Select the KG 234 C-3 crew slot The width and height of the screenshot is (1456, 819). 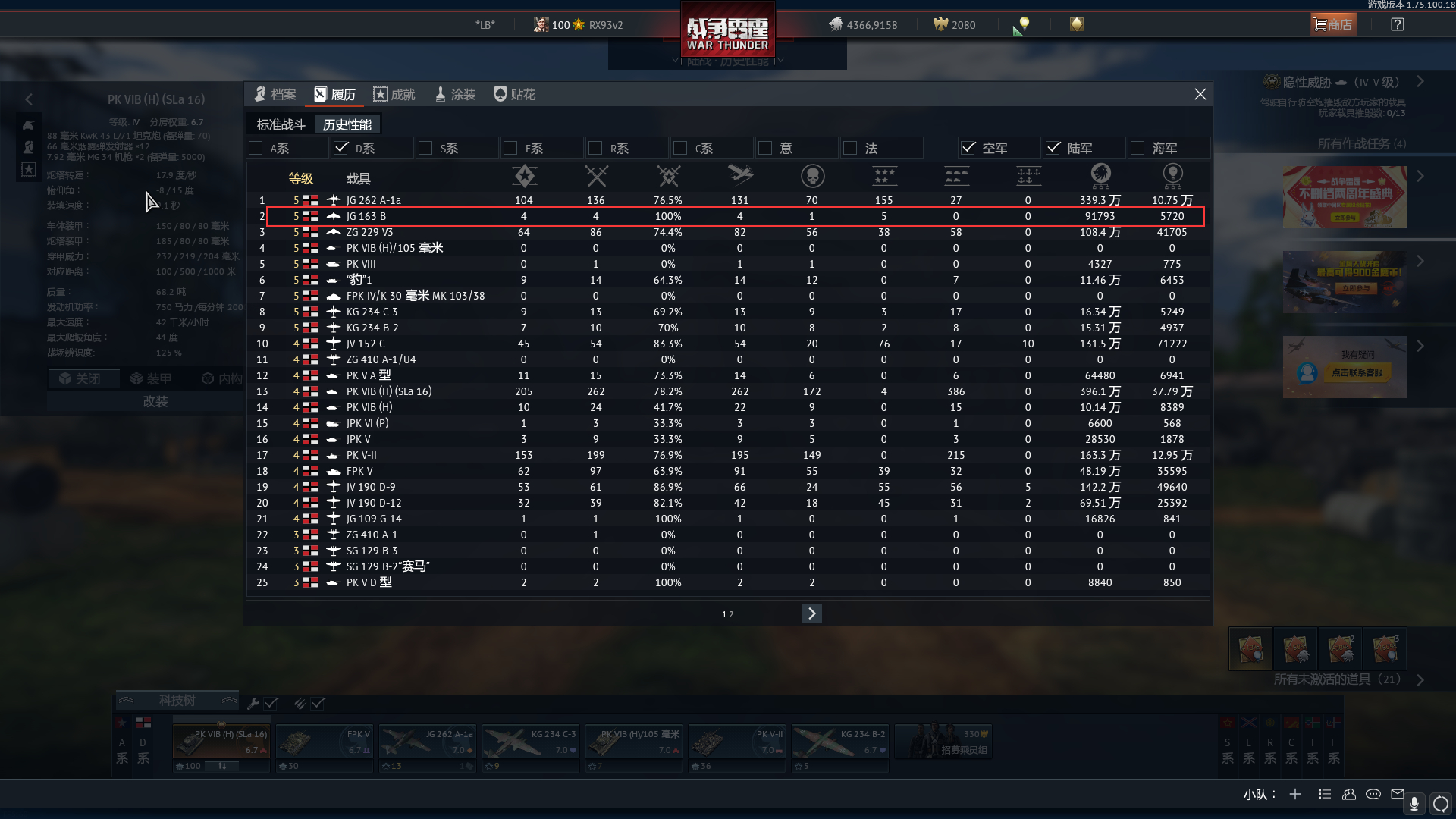click(x=530, y=748)
